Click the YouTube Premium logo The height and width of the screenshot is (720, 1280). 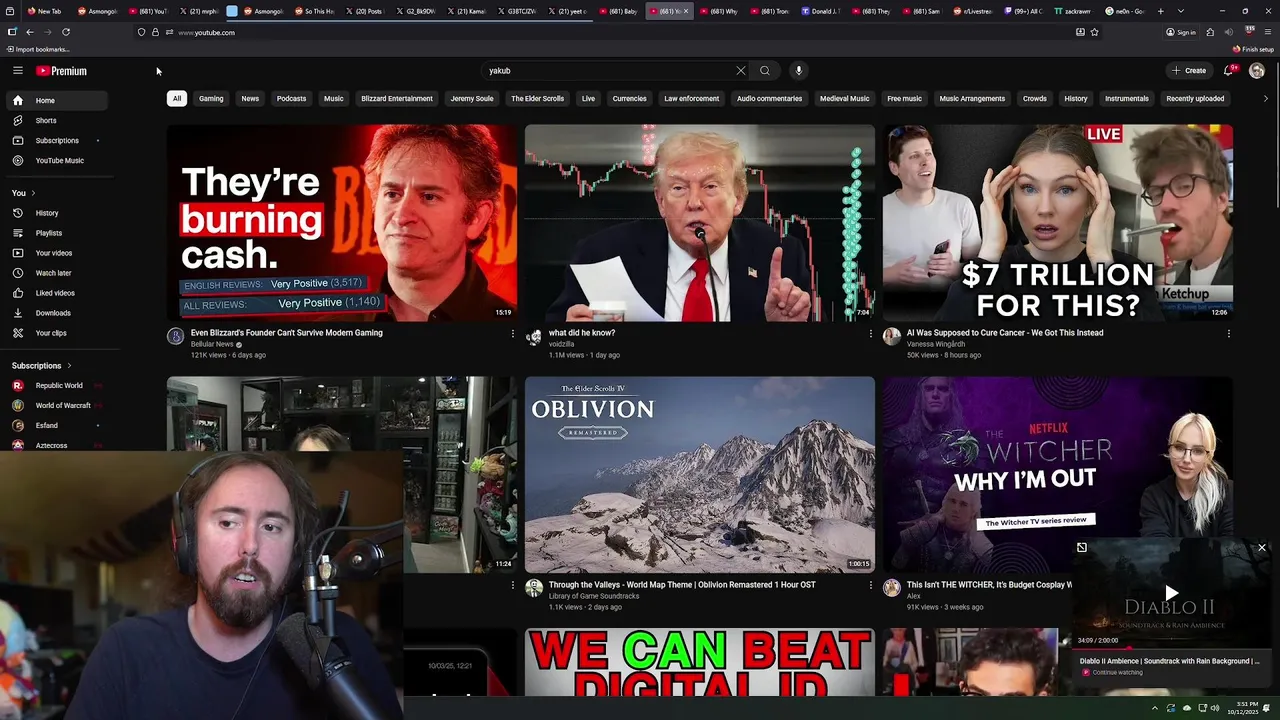pos(62,71)
